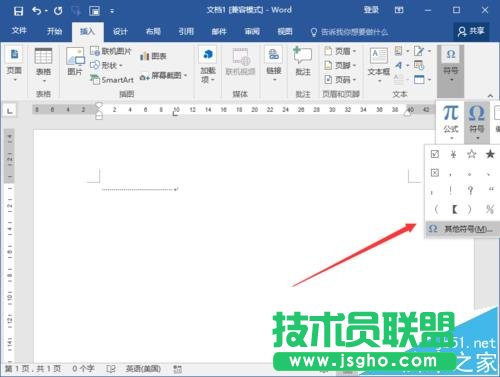
Task: Click the word count 0个字 in status bar
Action: point(83,368)
